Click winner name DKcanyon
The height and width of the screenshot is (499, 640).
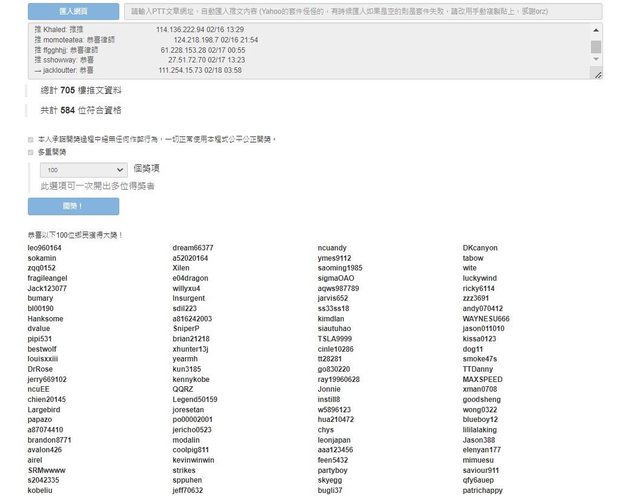pyautogui.click(x=480, y=247)
